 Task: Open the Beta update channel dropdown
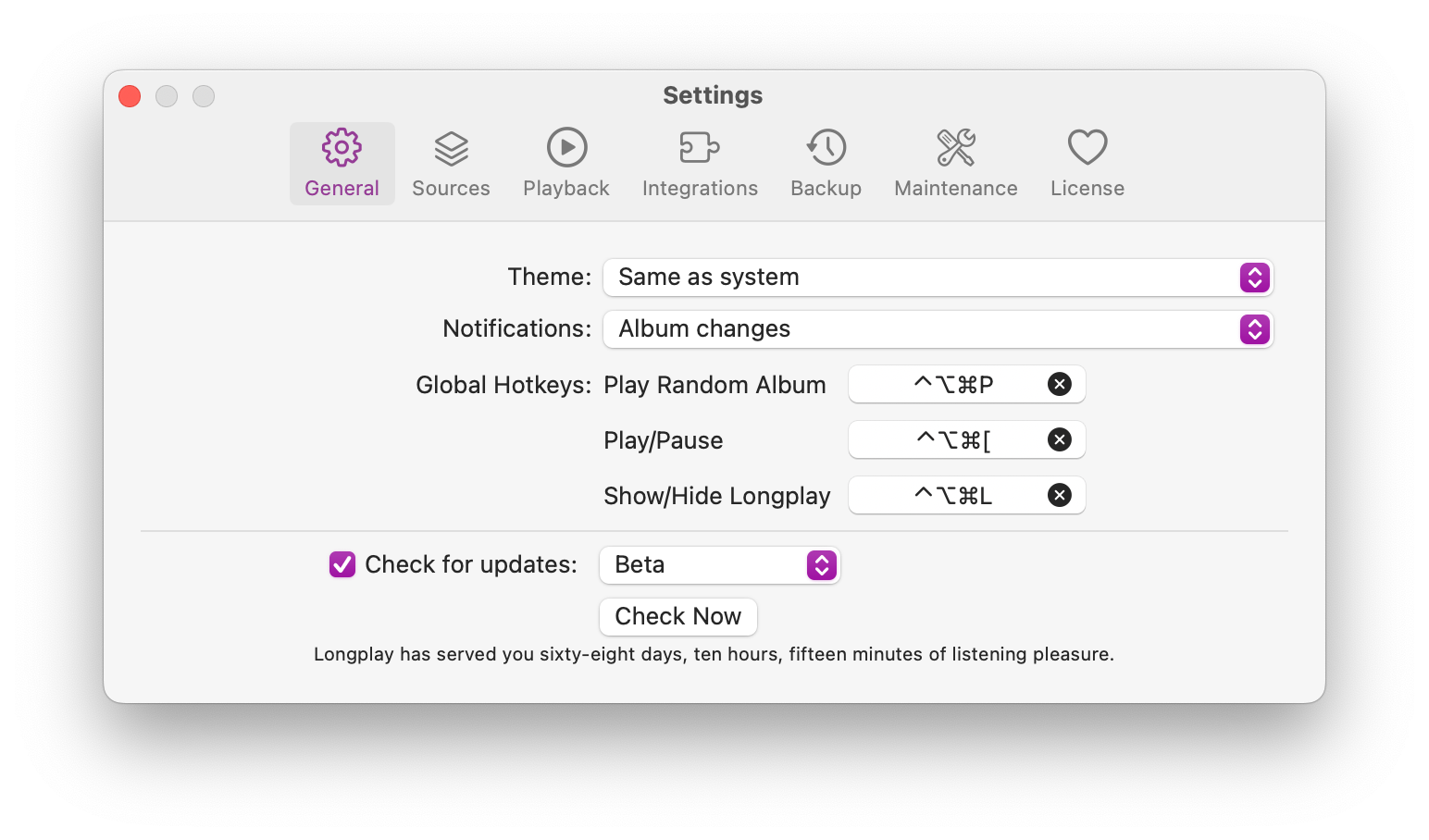pos(719,565)
